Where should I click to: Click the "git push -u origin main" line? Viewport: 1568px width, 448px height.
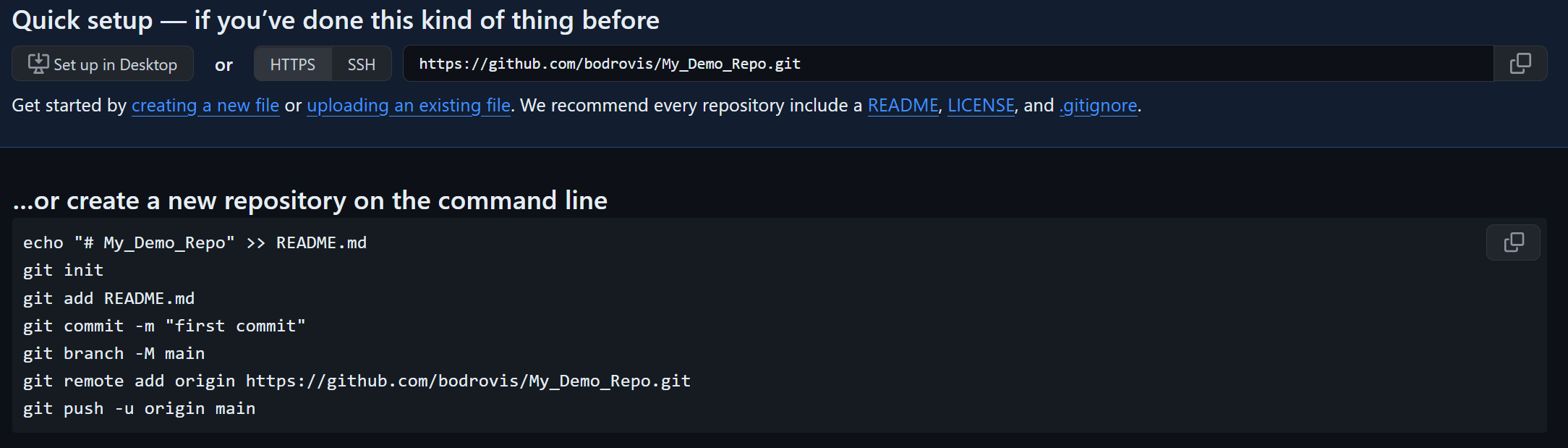[x=139, y=408]
